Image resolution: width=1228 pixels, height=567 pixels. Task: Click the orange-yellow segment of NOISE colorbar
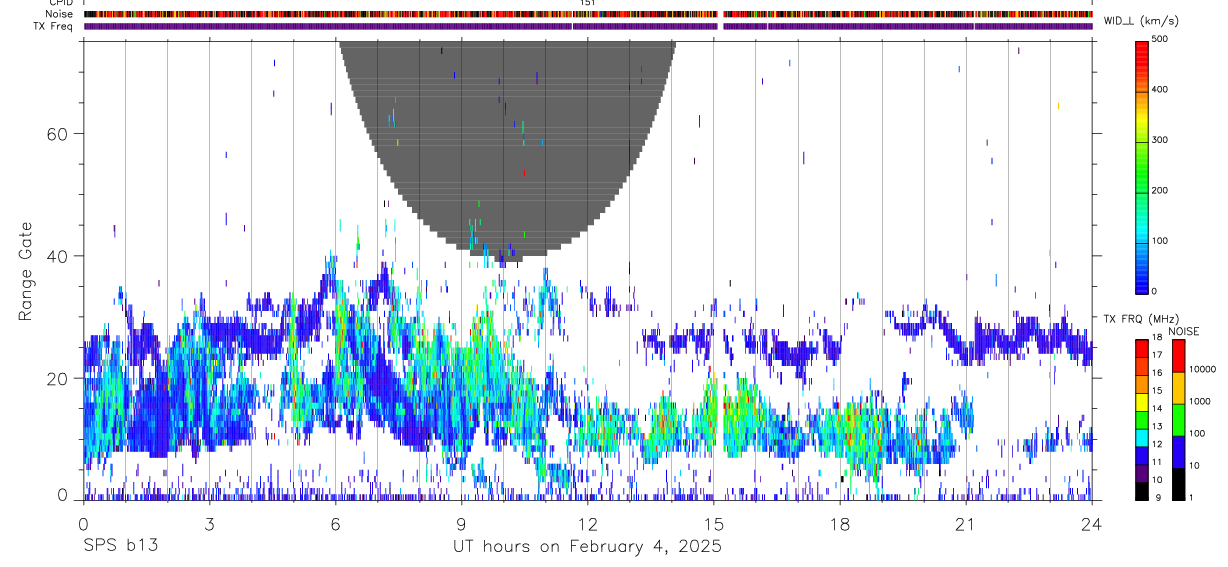1177,387
